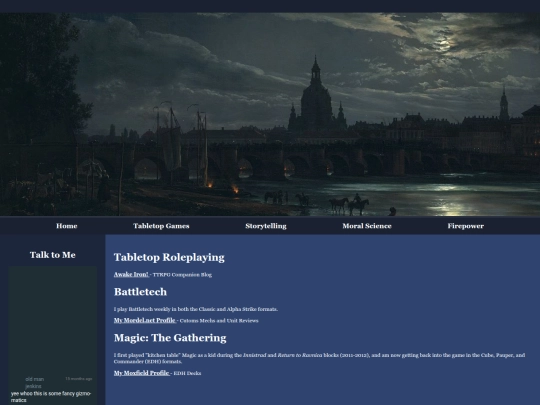Click the 'Custom Mechs and Unit Reviews' text
This screenshot has height=405, width=540.
[x=219, y=321]
